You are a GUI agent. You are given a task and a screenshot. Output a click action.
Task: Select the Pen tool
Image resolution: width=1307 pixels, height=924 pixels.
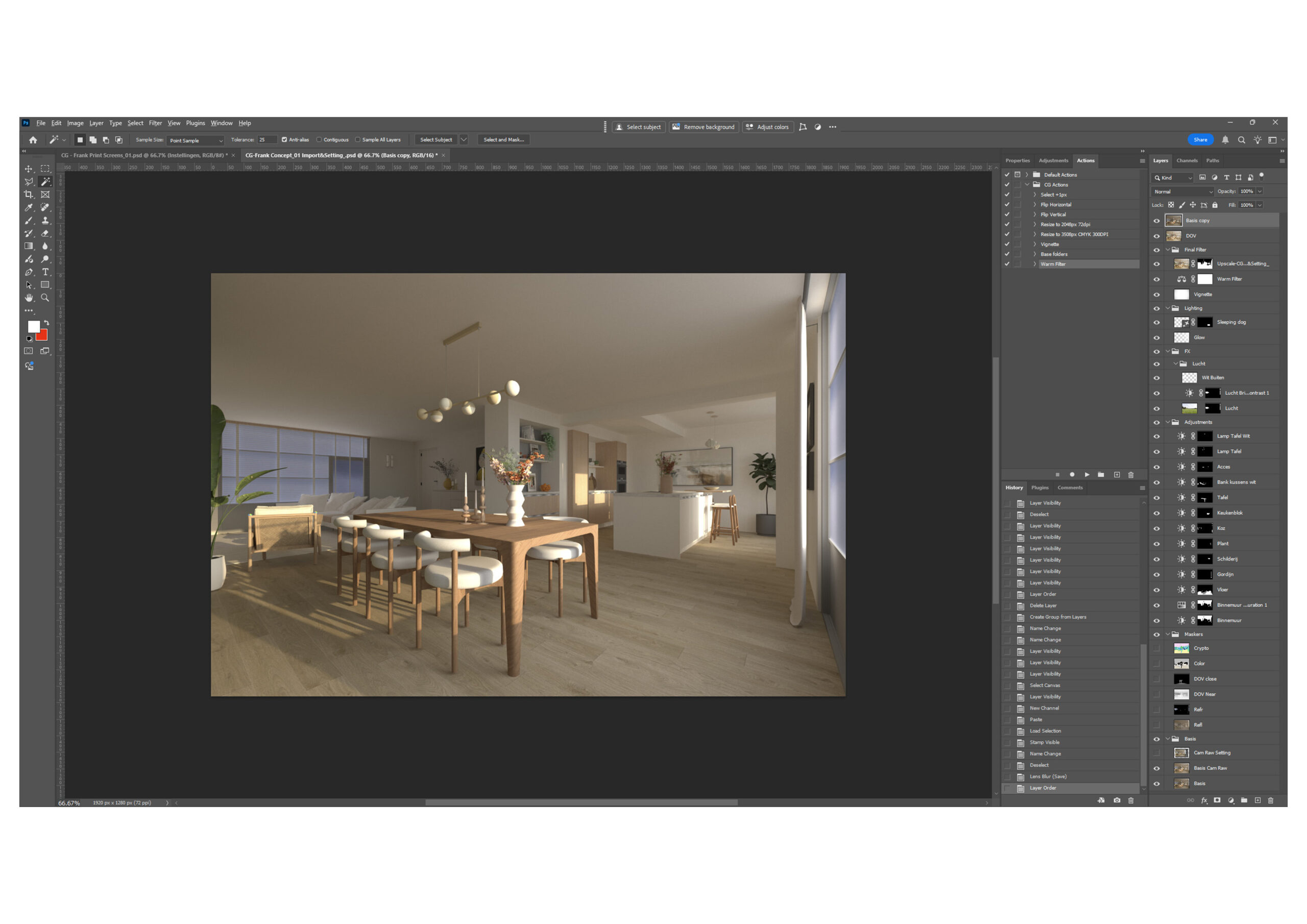(29, 272)
